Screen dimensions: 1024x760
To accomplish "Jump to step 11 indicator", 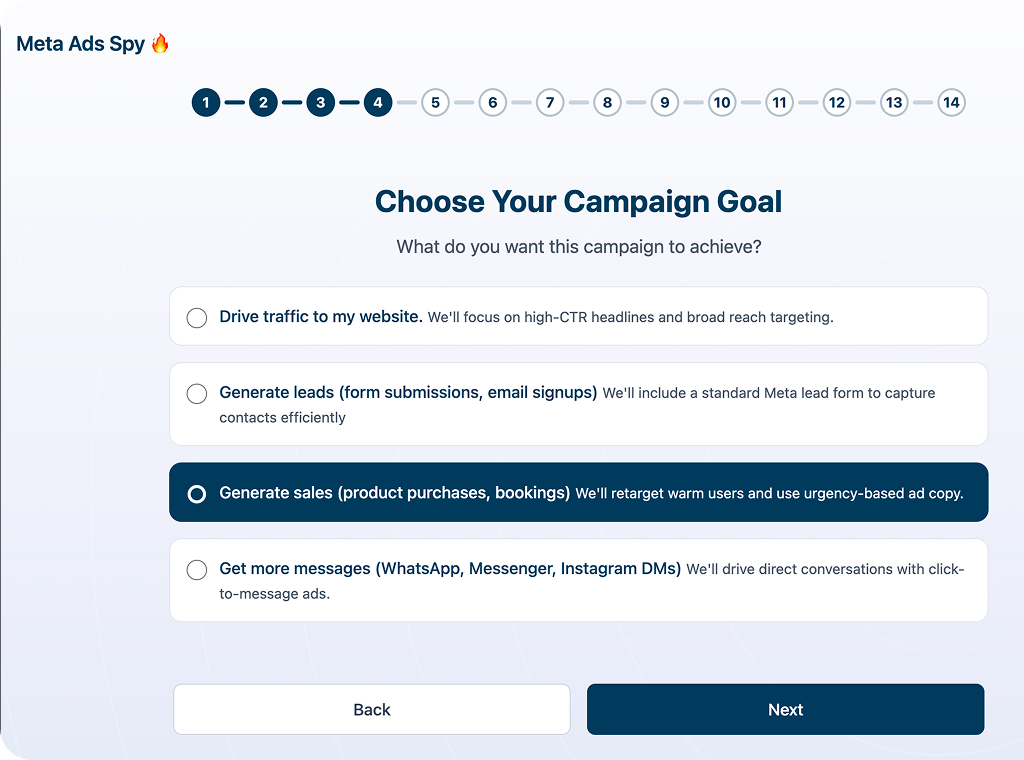I will [x=779, y=102].
